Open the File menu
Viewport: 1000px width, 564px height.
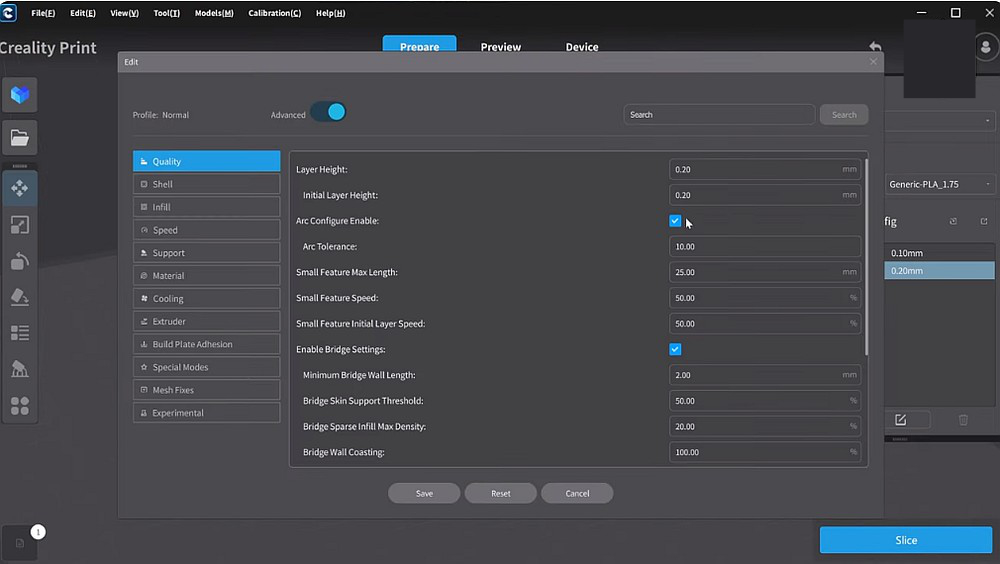pos(43,13)
